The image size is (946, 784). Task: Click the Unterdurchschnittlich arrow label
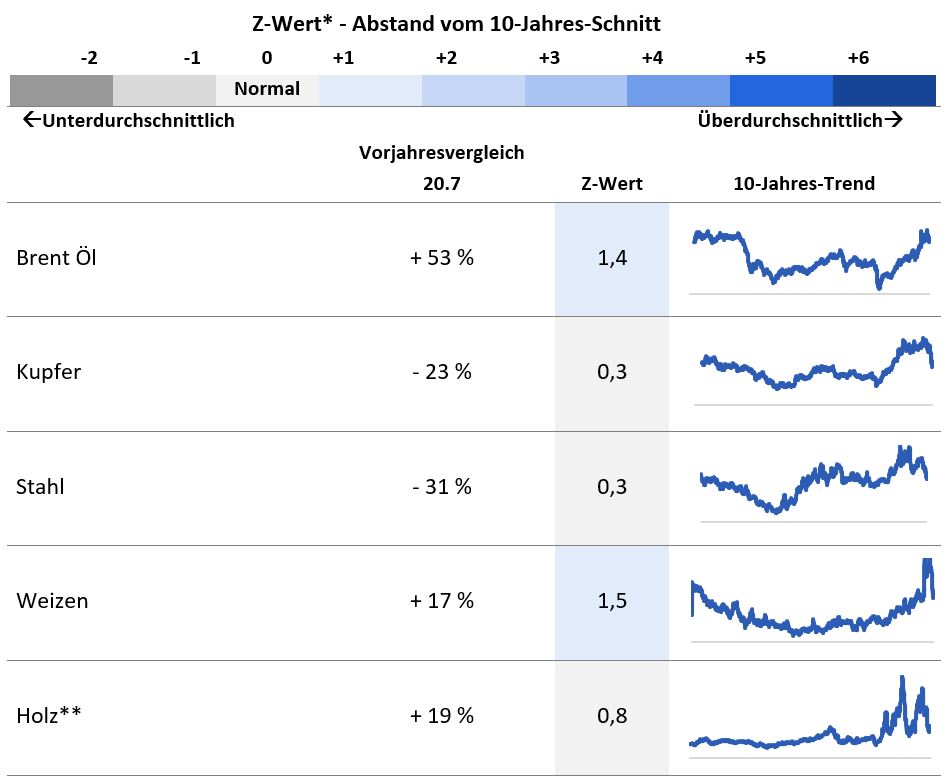pyautogui.click(x=128, y=121)
